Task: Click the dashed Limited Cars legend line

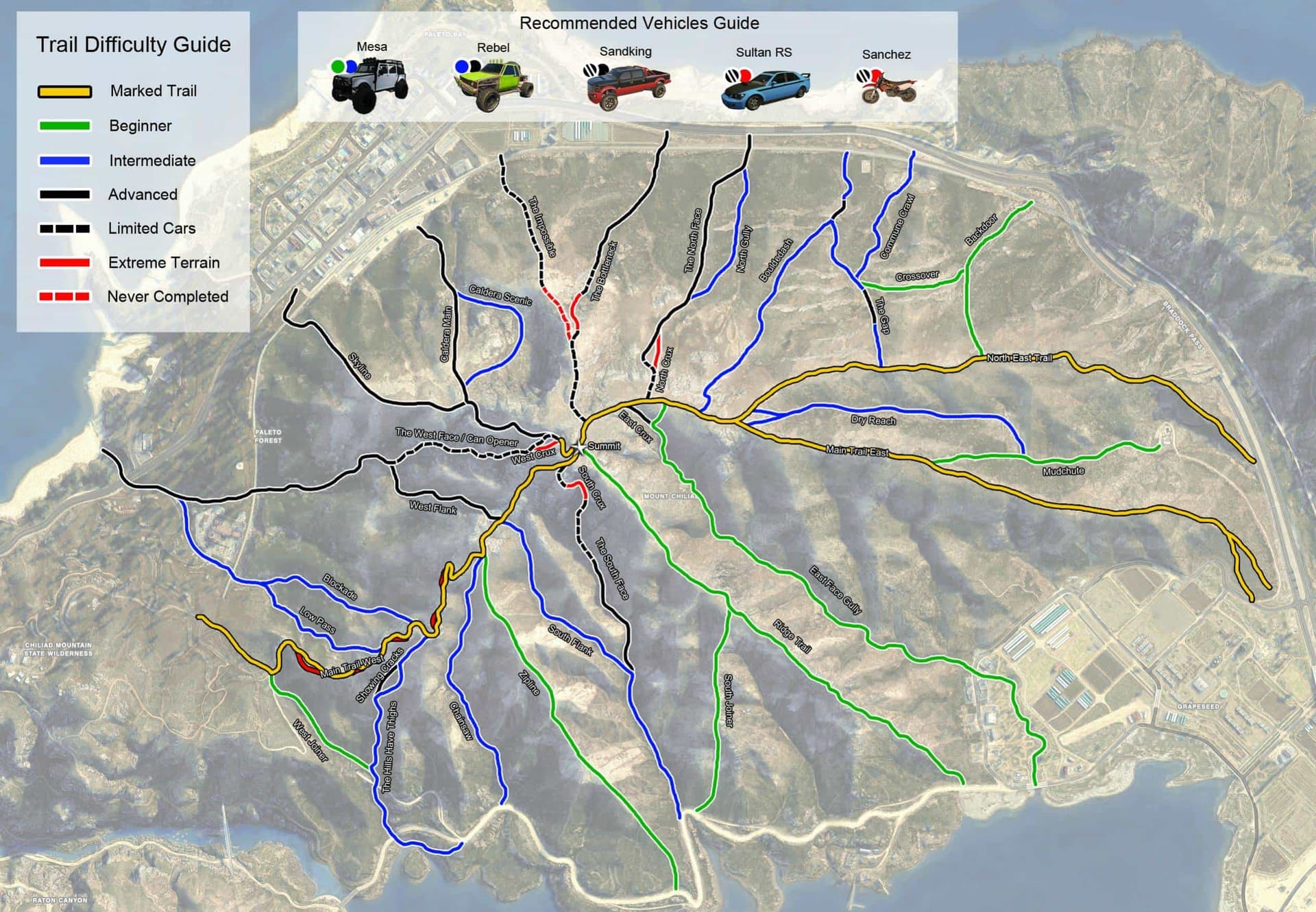Action: tap(64, 229)
